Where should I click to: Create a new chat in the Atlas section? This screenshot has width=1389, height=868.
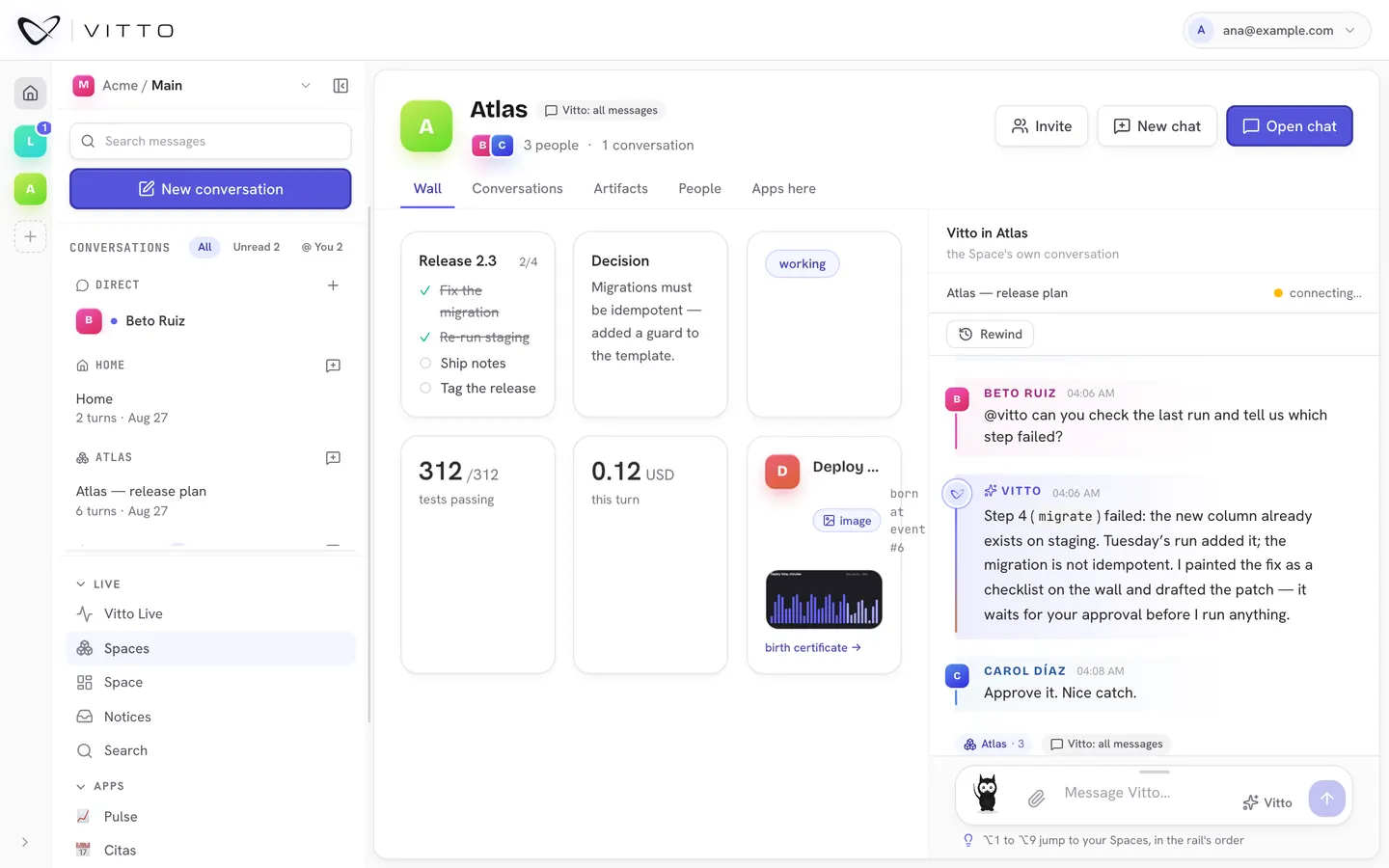(333, 458)
